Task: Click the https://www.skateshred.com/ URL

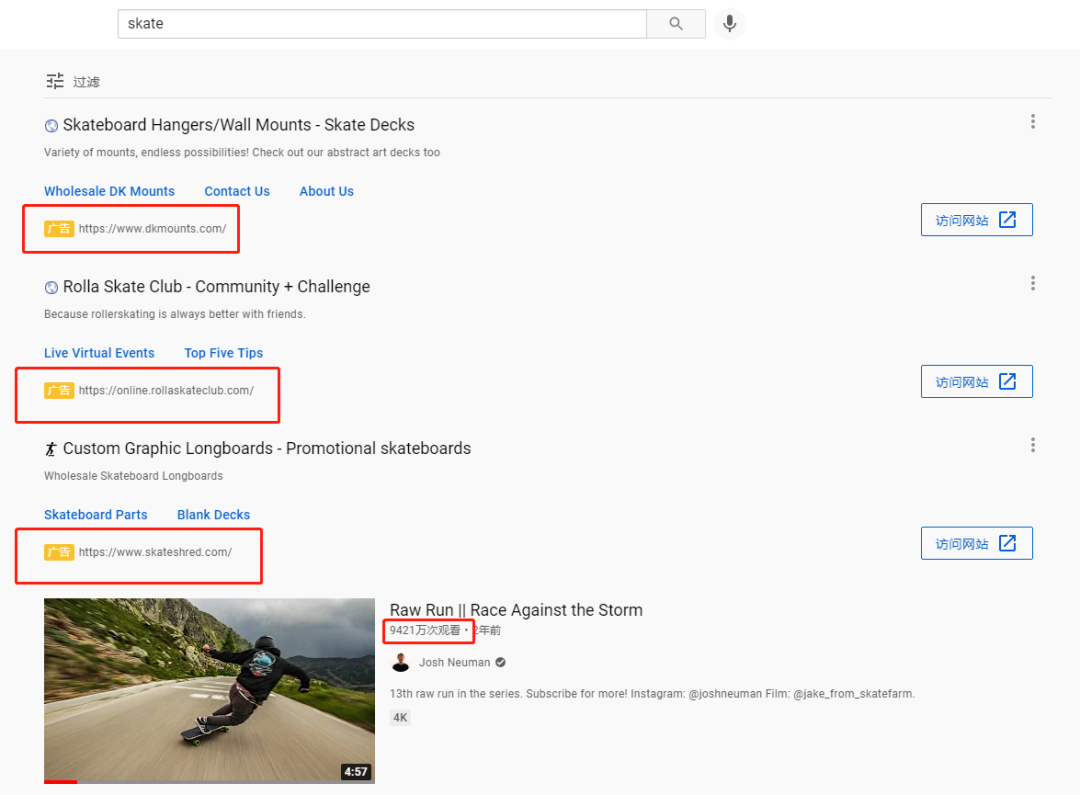Action: [155, 552]
